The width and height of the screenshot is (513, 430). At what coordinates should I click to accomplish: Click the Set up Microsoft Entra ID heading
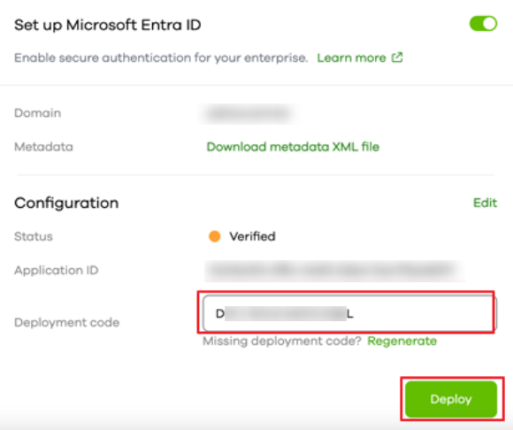(108, 25)
